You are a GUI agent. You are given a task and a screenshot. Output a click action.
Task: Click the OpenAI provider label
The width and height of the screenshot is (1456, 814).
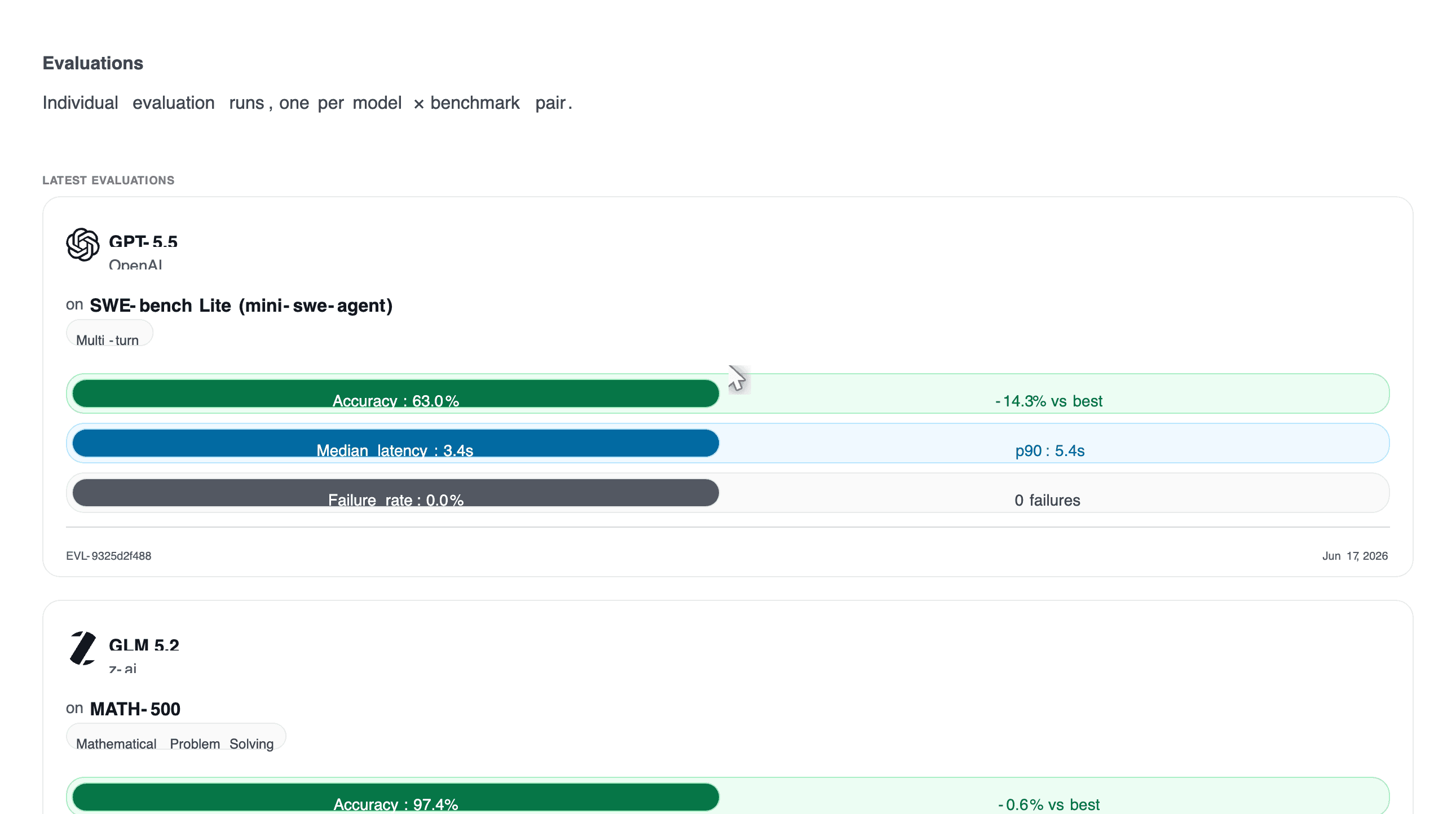136,264
